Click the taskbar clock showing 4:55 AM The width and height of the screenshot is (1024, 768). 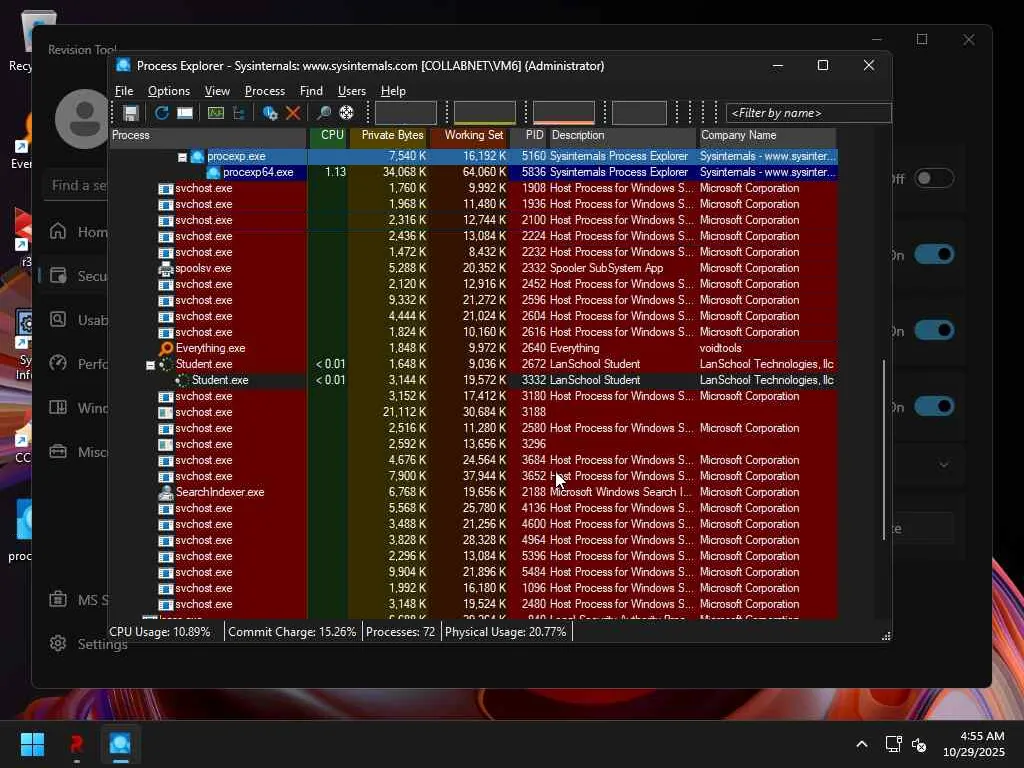pyautogui.click(x=974, y=744)
